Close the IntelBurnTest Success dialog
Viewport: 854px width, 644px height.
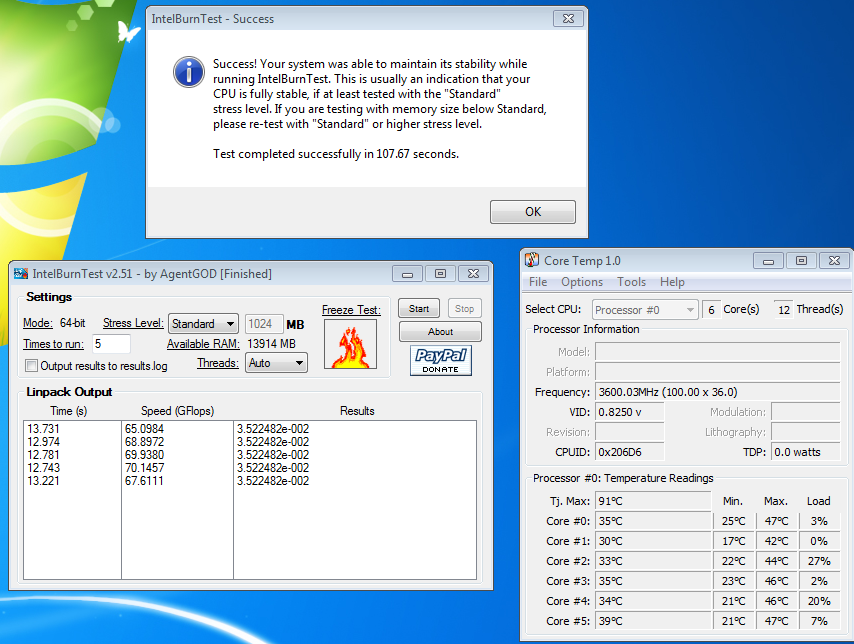point(568,19)
